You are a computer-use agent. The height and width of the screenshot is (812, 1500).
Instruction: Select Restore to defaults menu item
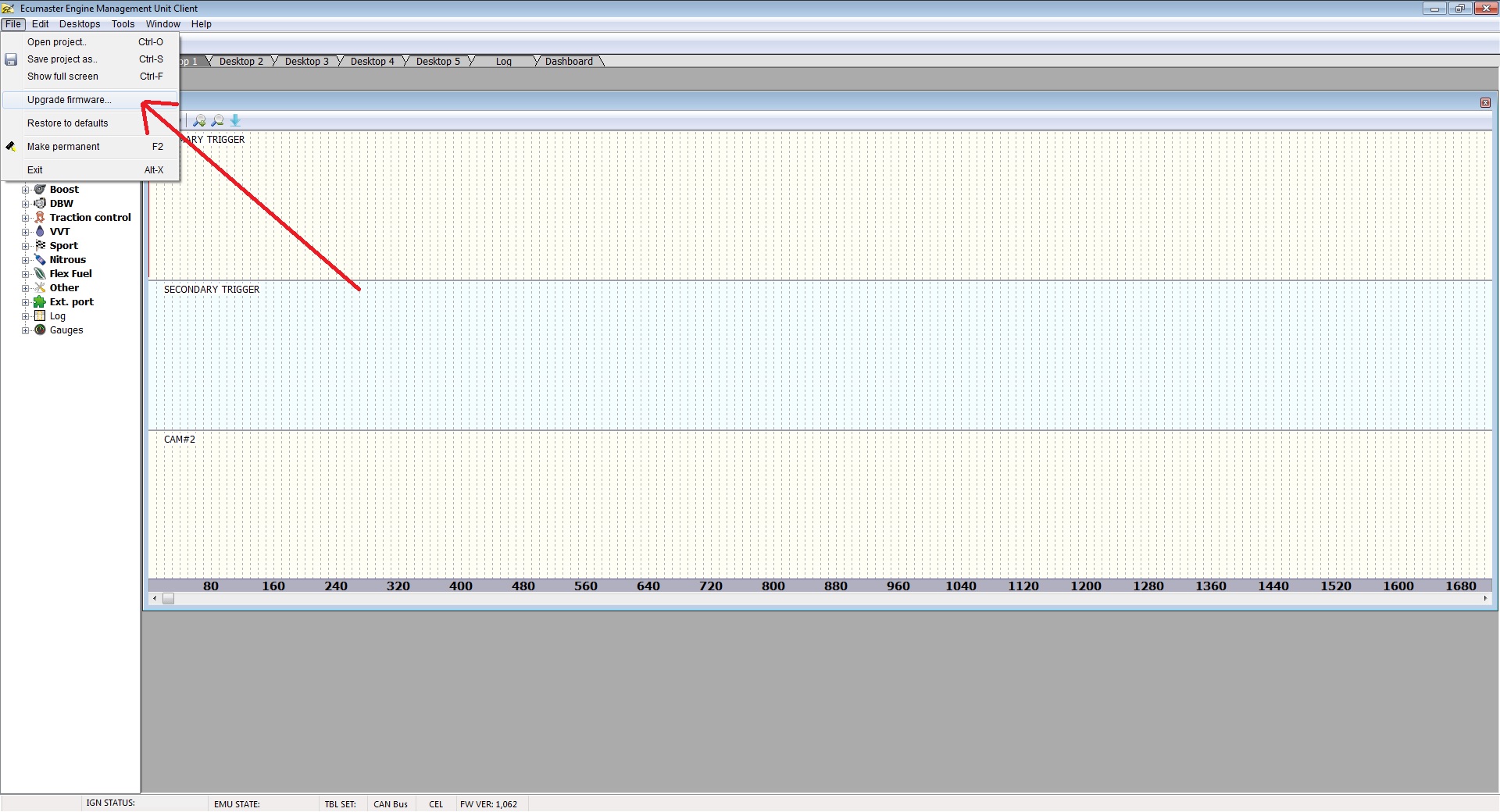(x=67, y=123)
